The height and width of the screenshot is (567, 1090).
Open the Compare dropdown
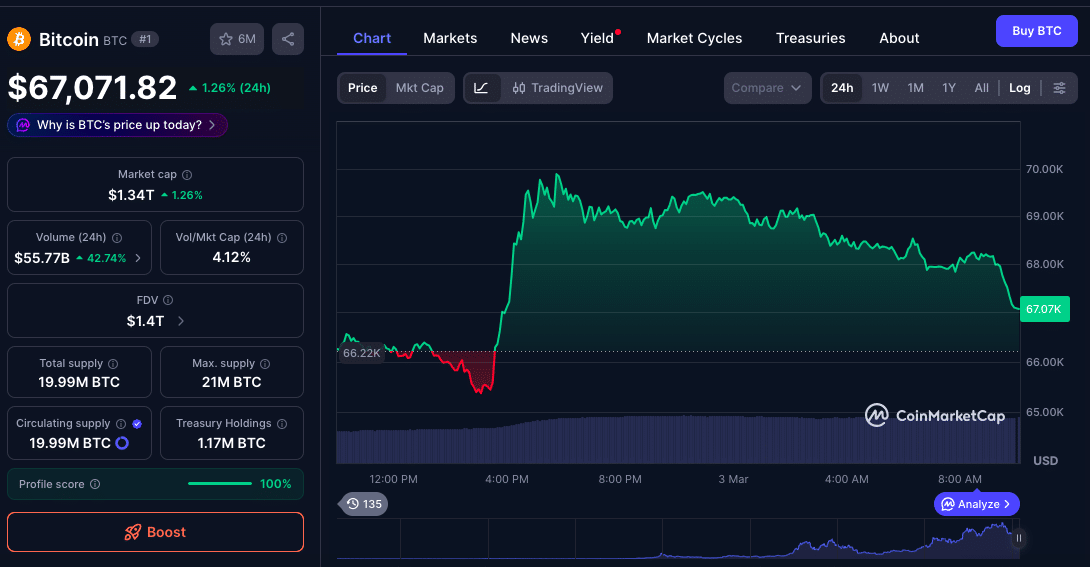[x=767, y=88]
